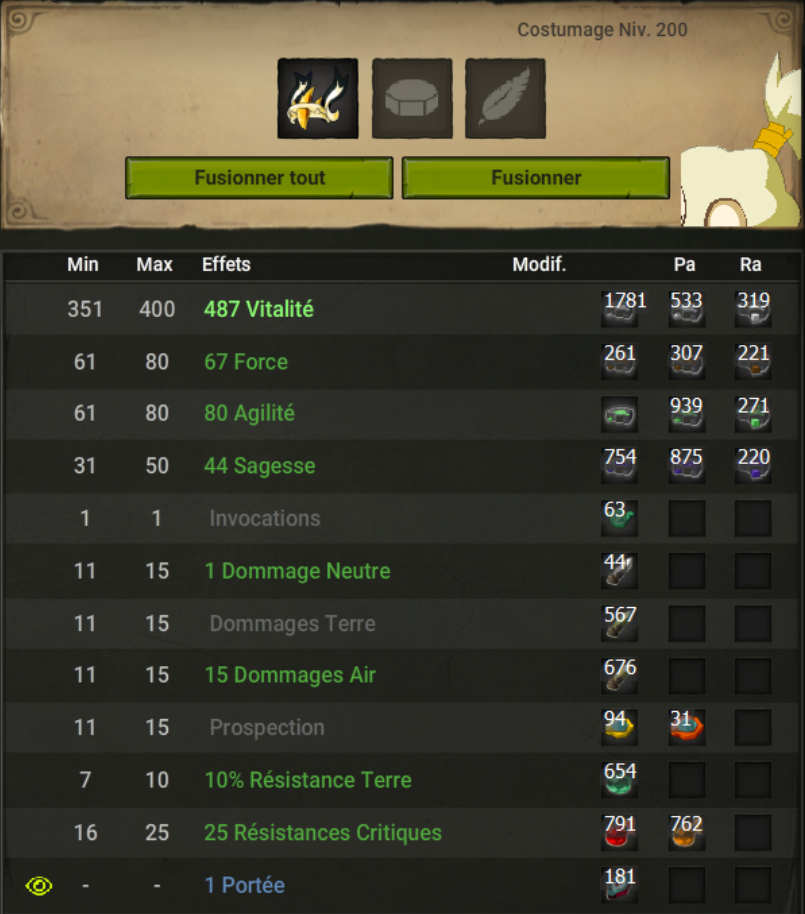Use the Pa Résistances Critiques rune 762
Screen dimensions: 805x914
687,832
